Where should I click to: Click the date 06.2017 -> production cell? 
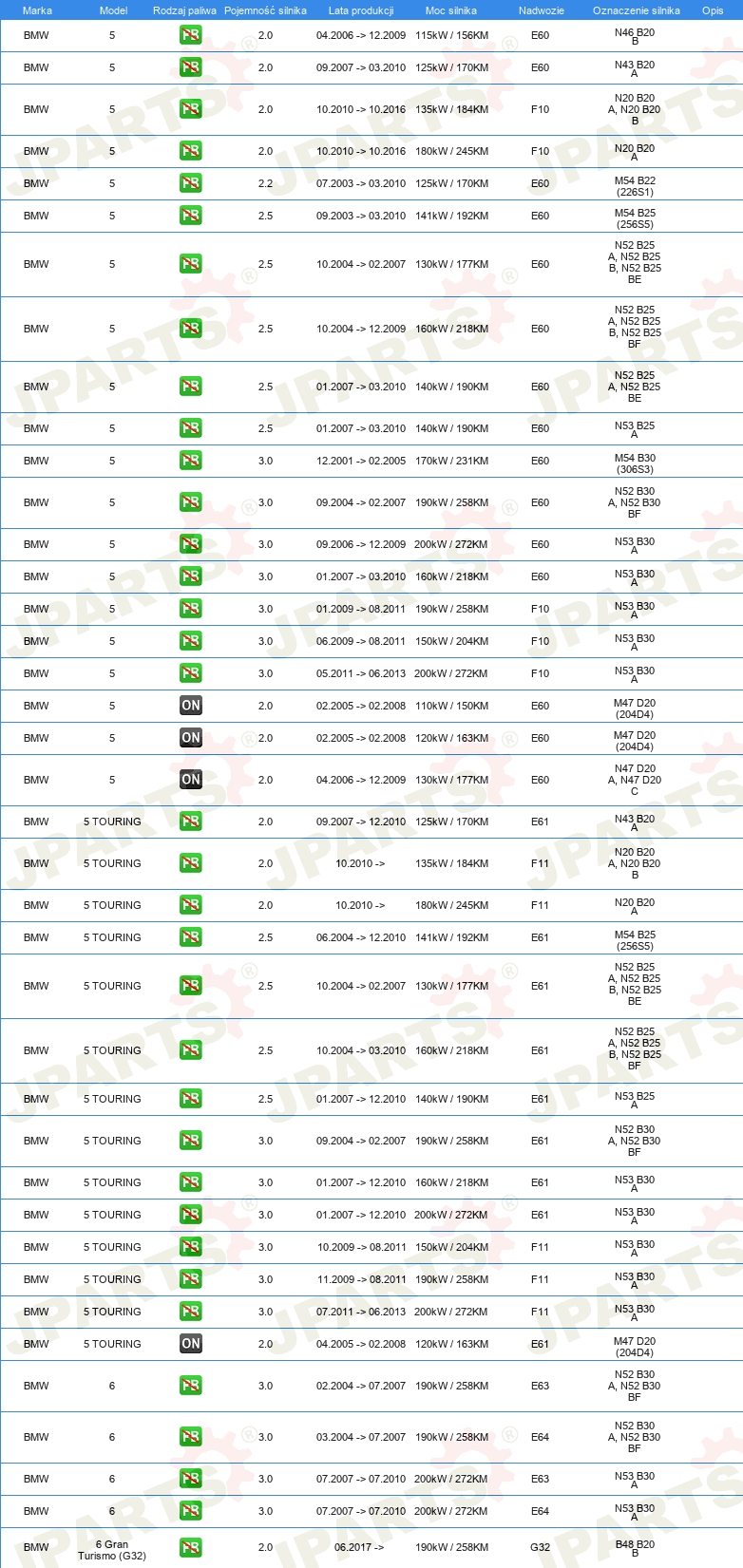[360, 1547]
